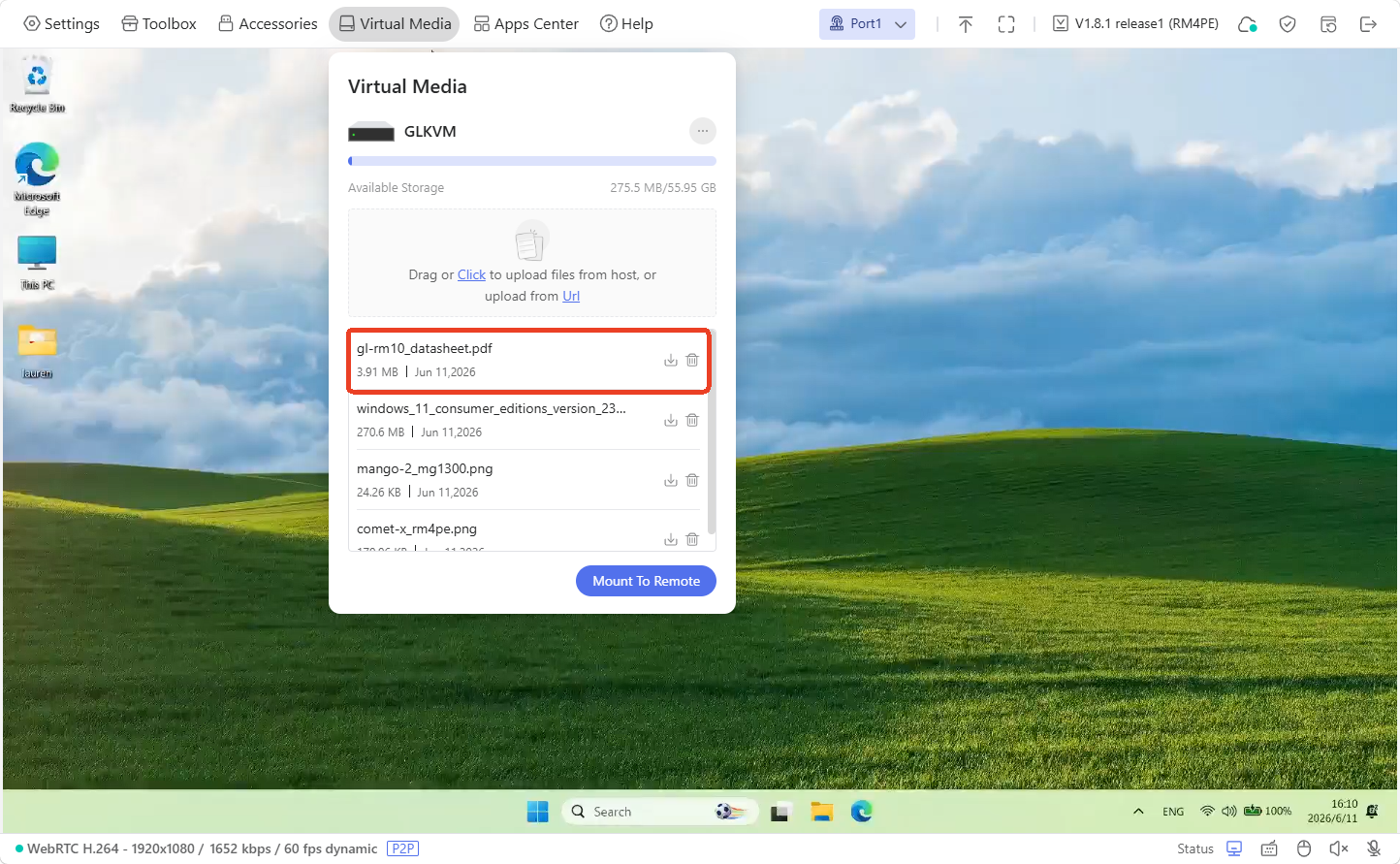Download comet-x_rm4pe.png
Viewport: 1400px width, 864px height.
(x=670, y=539)
